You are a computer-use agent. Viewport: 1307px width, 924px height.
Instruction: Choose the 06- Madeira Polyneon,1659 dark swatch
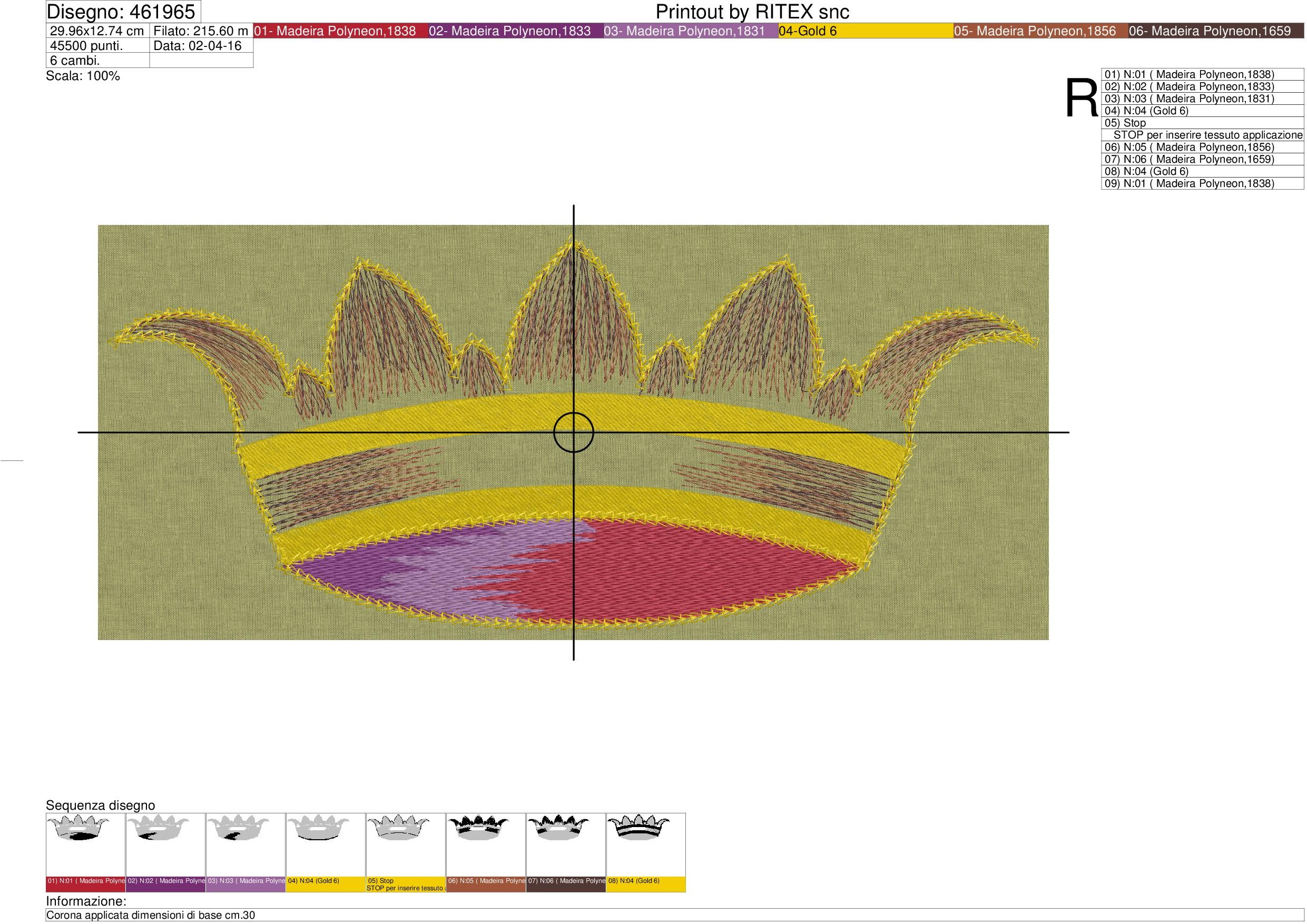[x=1216, y=31]
